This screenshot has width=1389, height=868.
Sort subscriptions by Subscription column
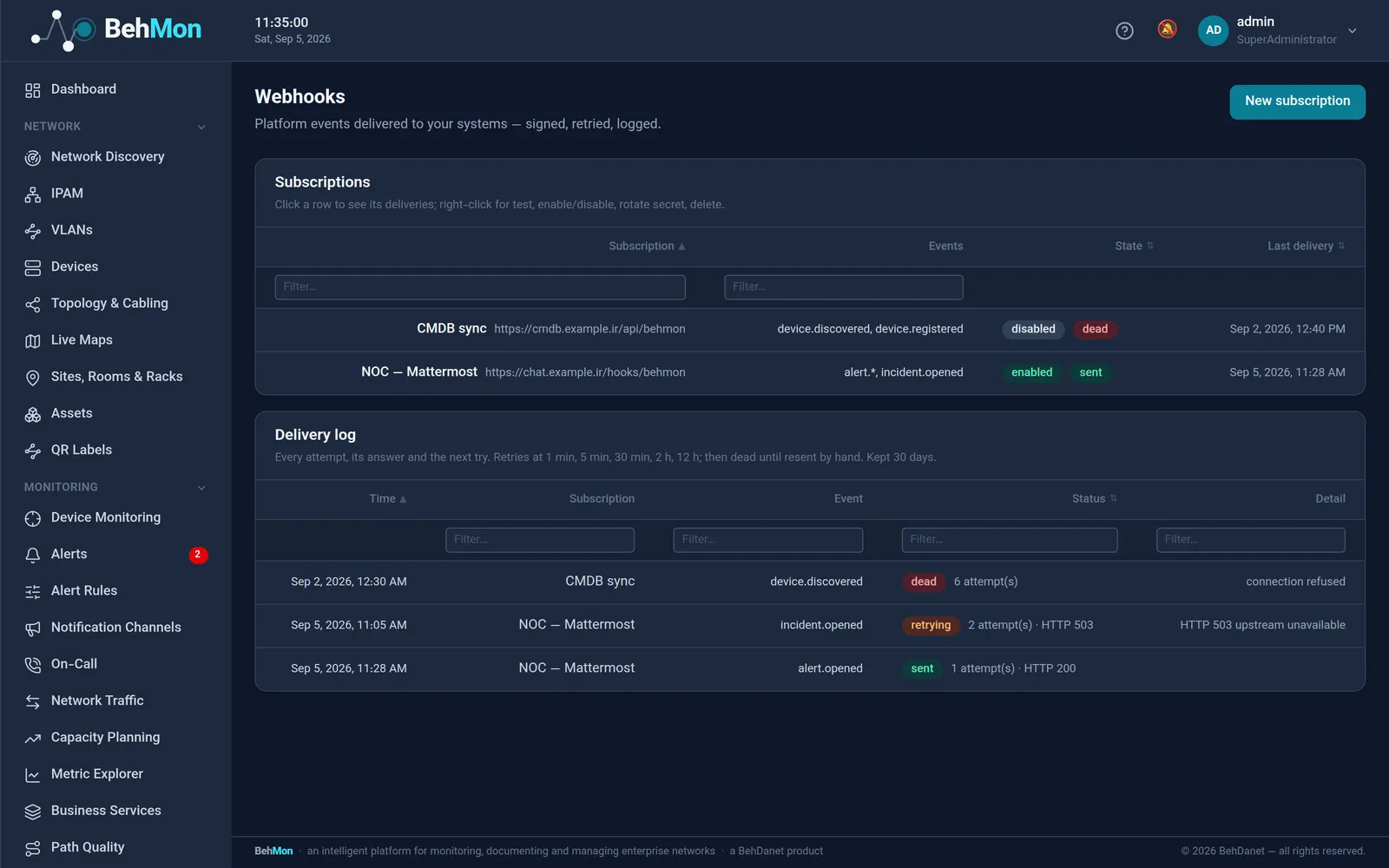point(647,247)
